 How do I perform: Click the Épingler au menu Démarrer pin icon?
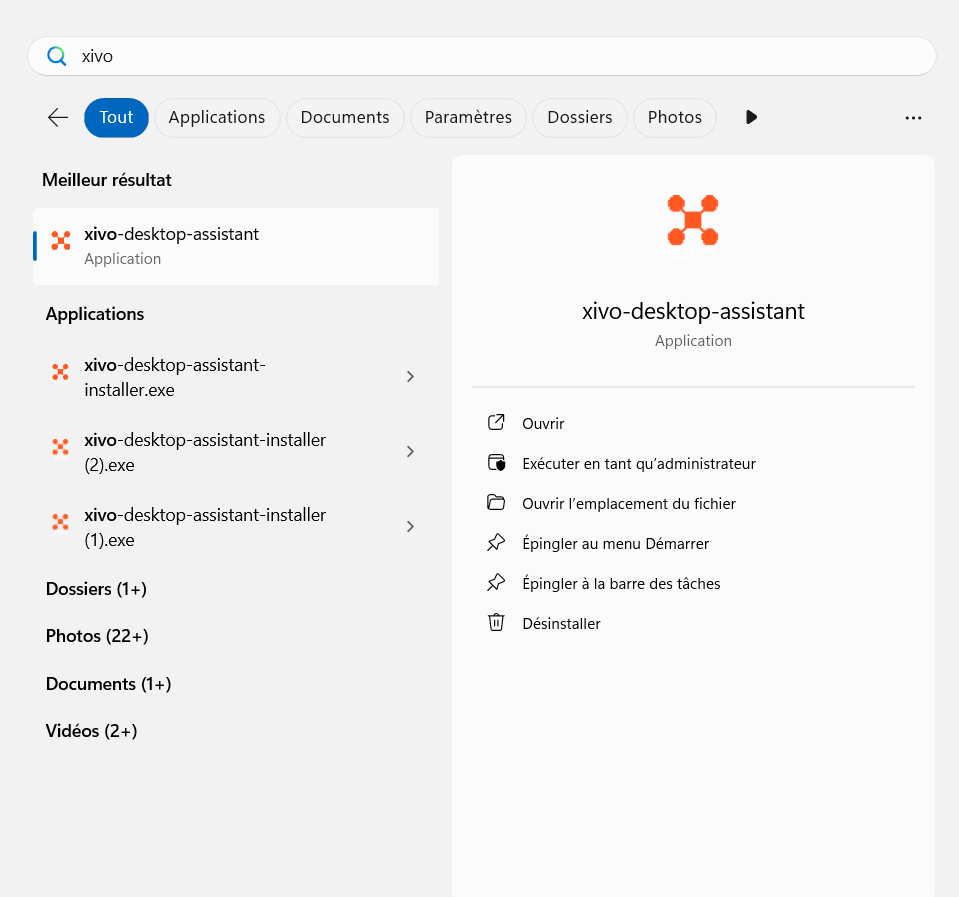[x=496, y=543]
